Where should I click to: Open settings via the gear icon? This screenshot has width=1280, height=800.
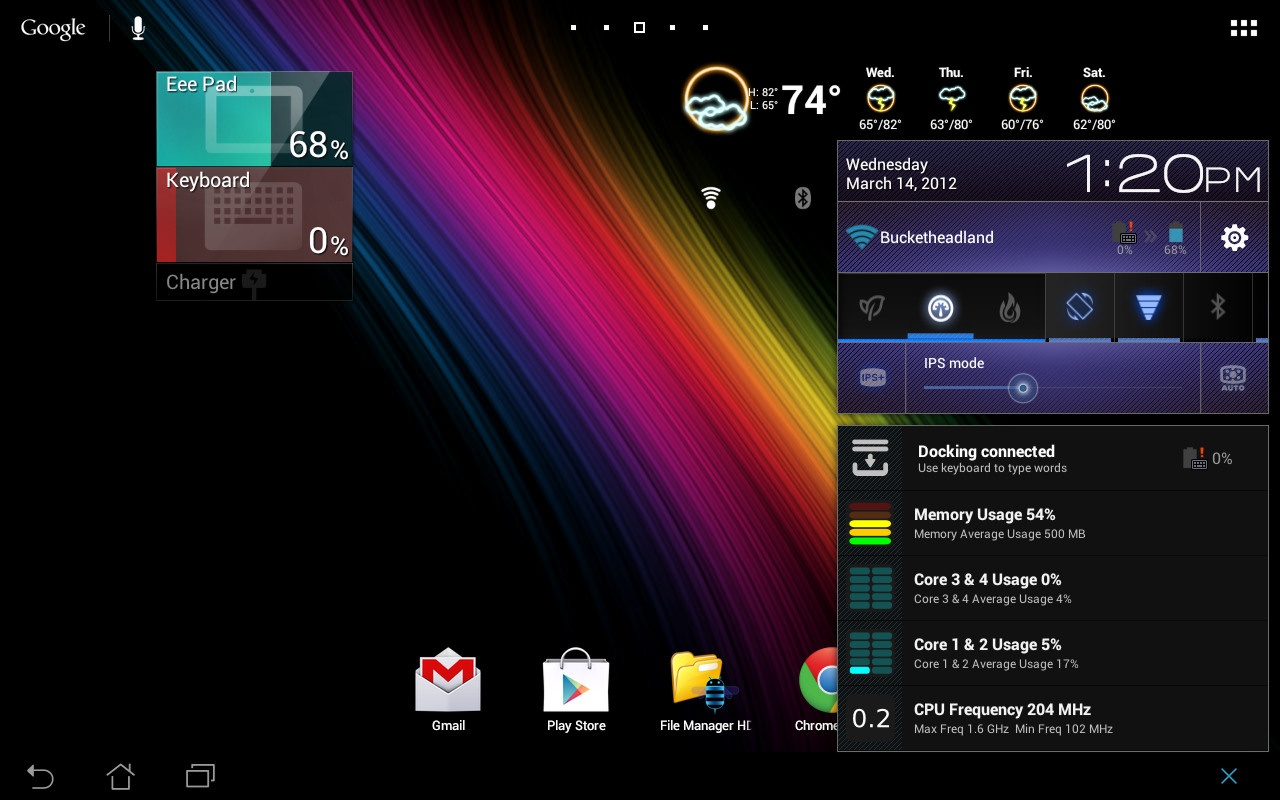pos(1233,237)
